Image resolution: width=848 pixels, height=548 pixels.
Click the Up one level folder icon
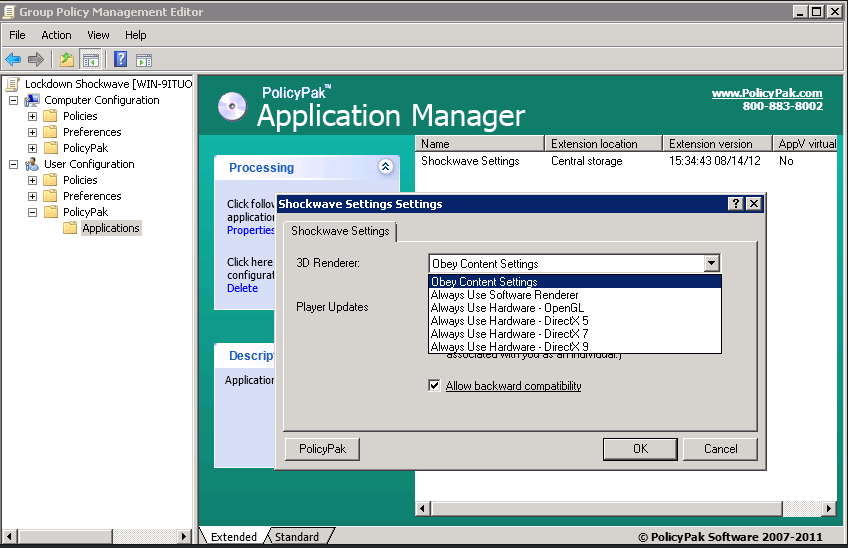click(x=67, y=59)
